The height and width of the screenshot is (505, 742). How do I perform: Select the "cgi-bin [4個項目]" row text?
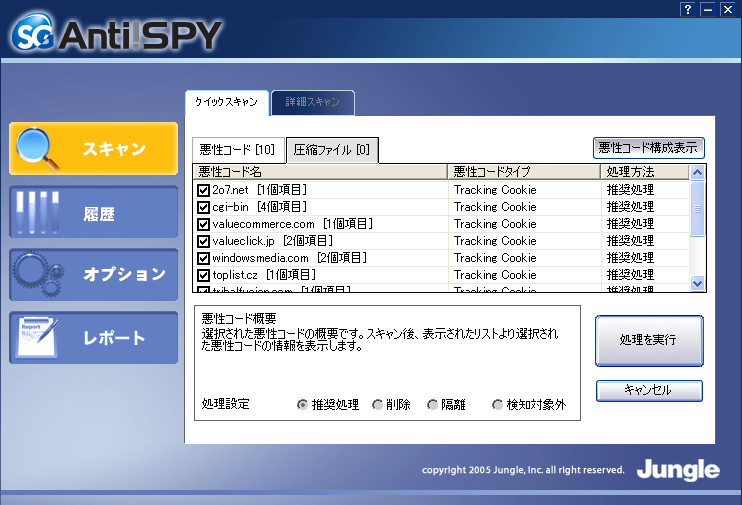coord(260,207)
